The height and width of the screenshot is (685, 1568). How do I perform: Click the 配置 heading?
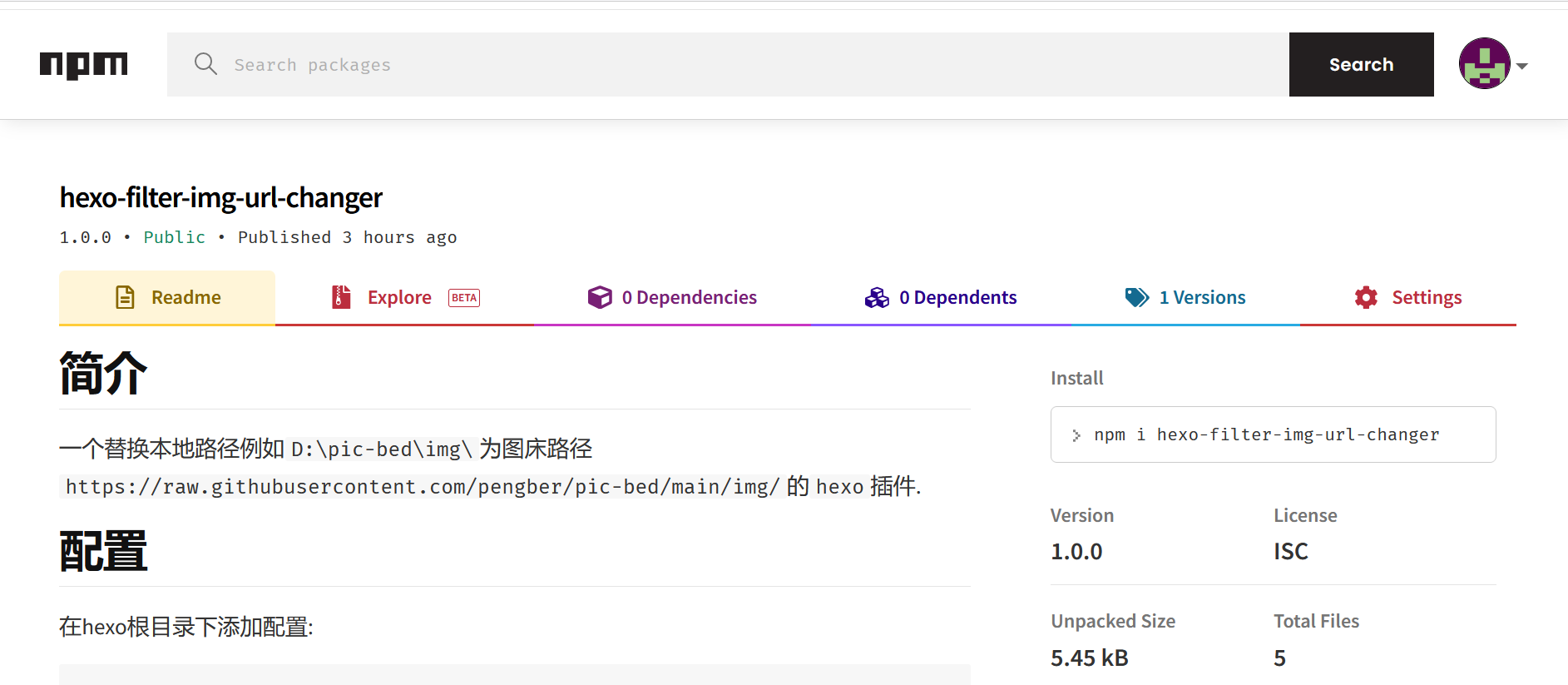pyautogui.click(x=103, y=551)
